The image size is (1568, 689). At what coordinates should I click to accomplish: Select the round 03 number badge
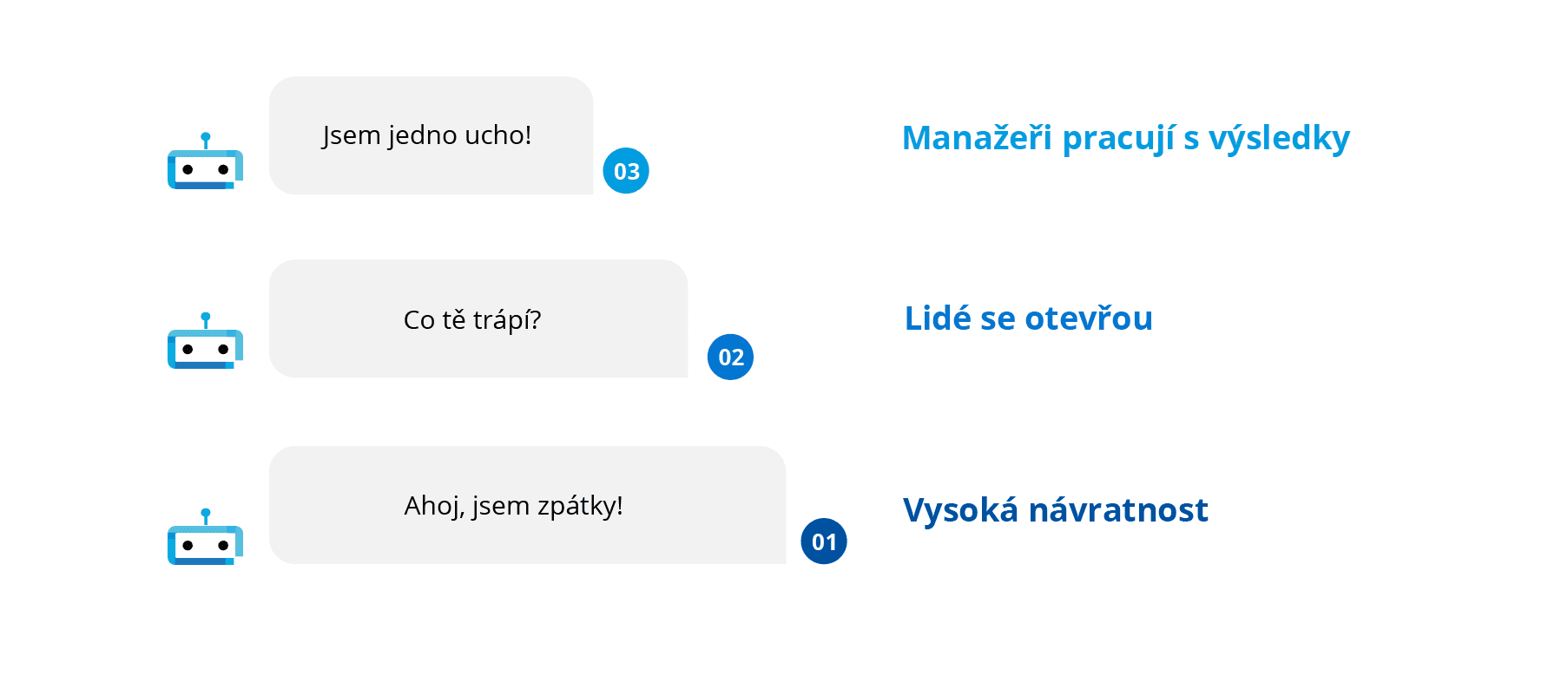click(x=626, y=171)
